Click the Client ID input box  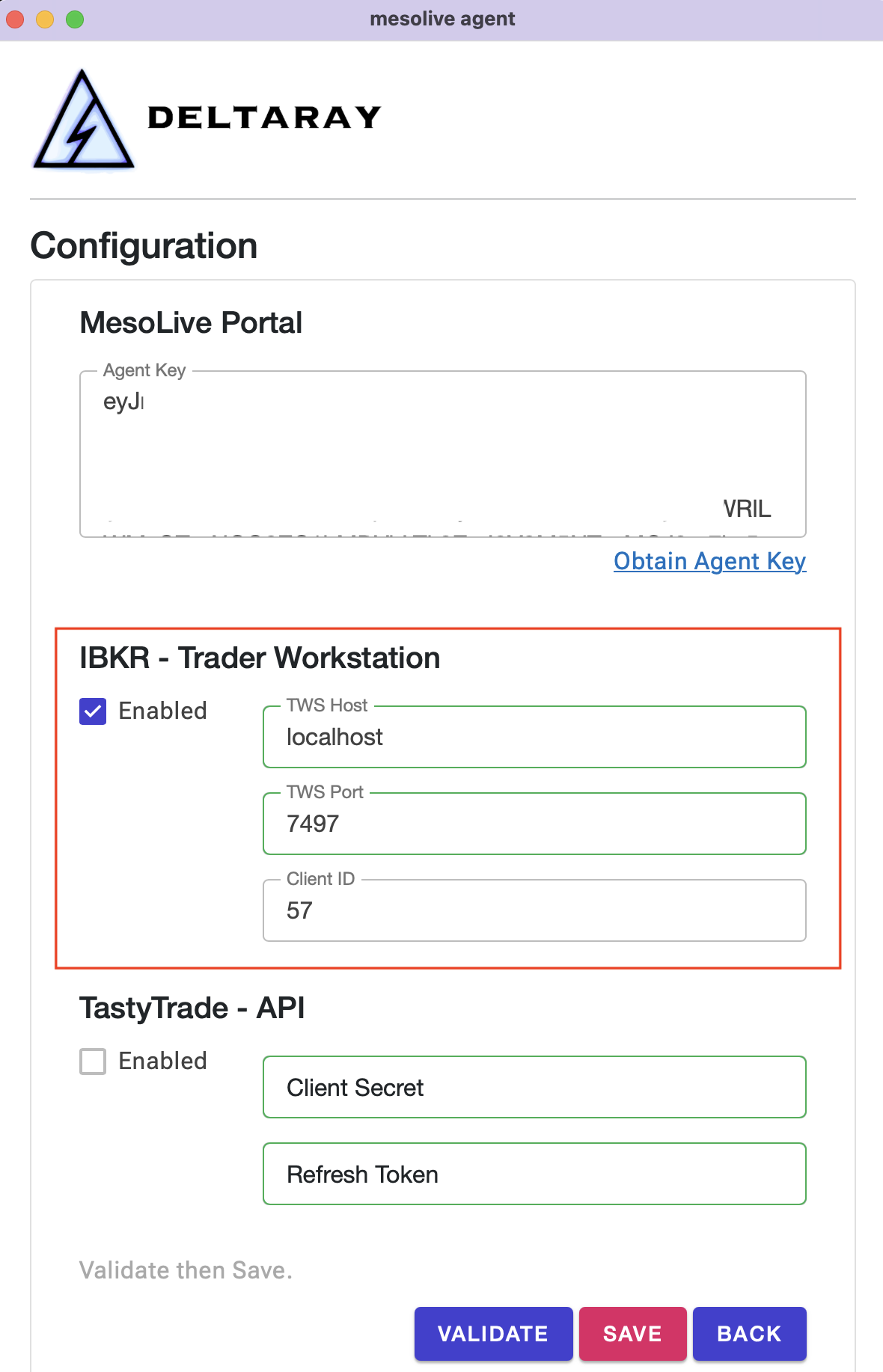(534, 911)
